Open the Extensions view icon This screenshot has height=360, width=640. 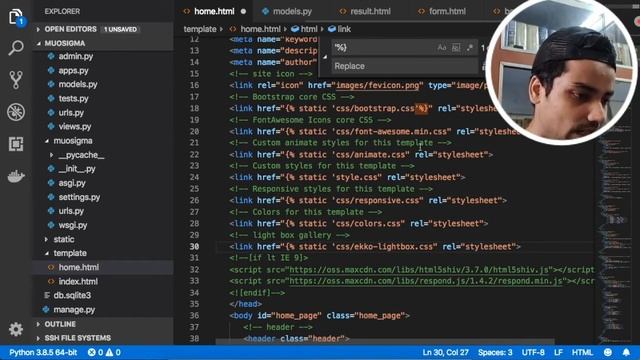(16, 144)
